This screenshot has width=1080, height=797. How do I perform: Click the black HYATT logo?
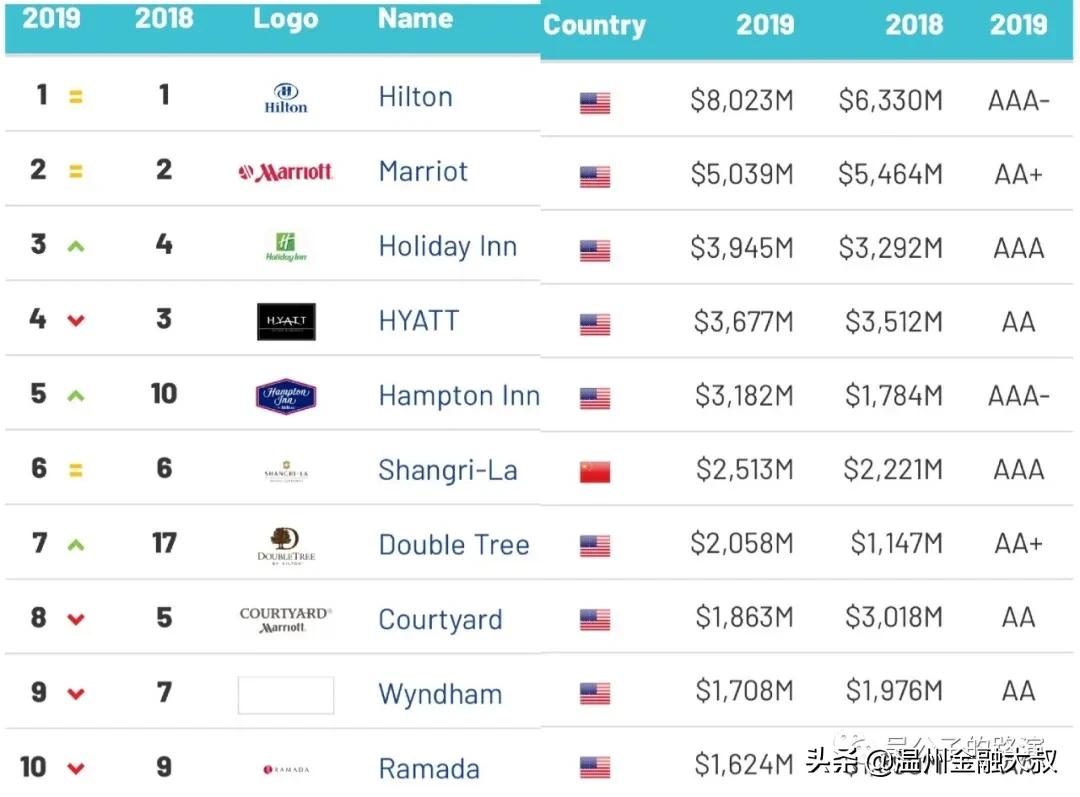(286, 321)
